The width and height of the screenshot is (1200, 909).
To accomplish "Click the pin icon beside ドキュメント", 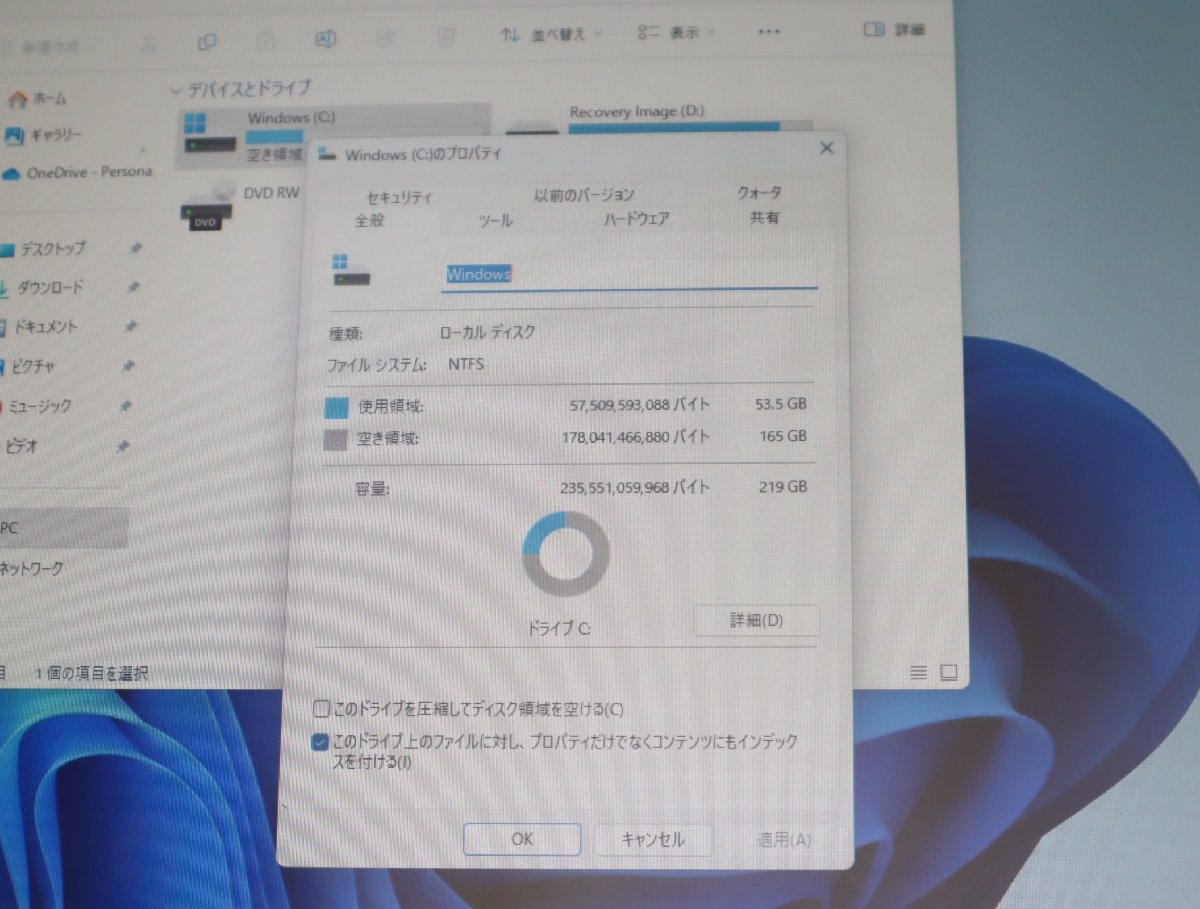I will (x=130, y=326).
